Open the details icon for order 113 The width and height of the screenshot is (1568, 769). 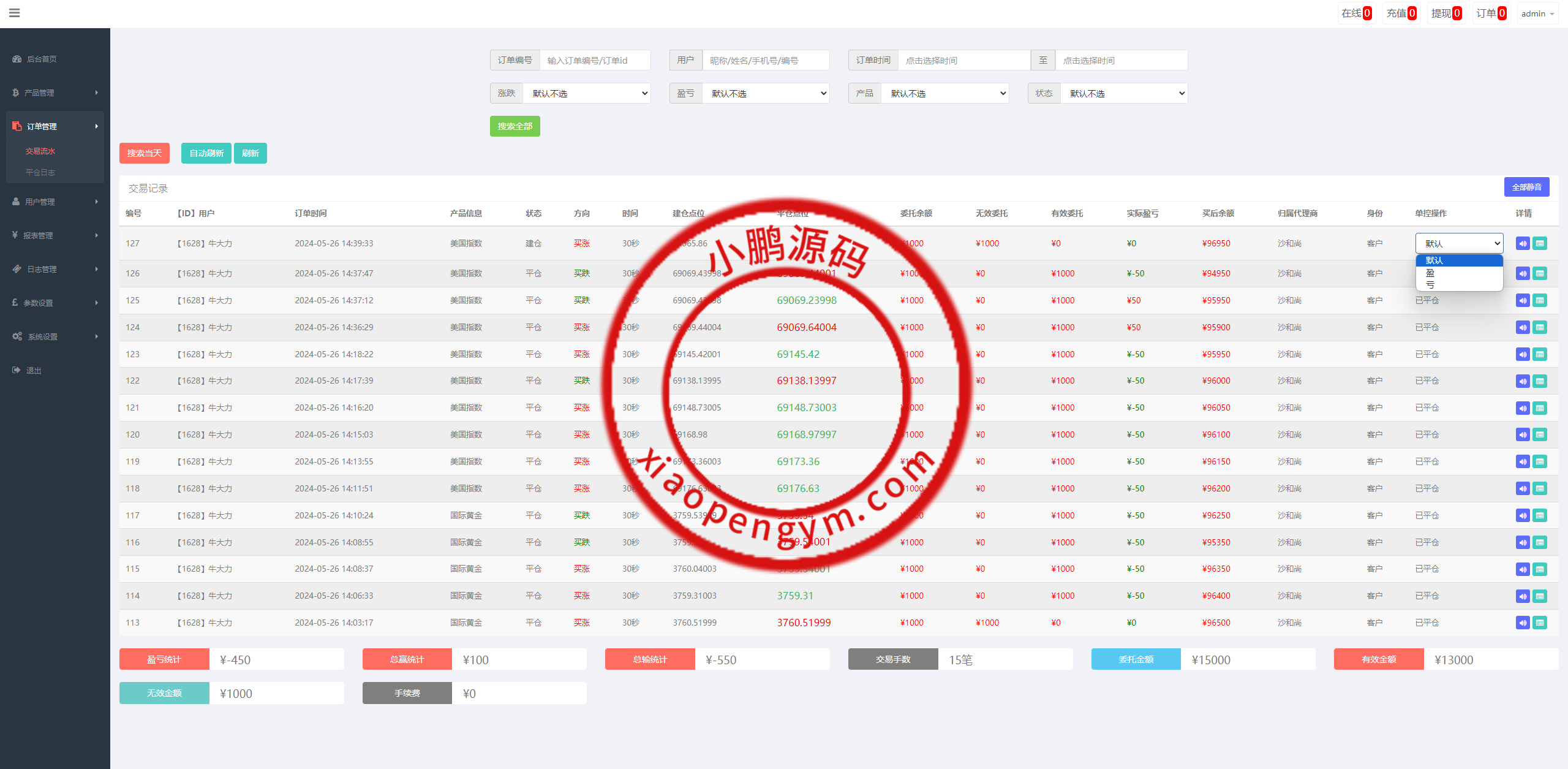coord(1540,623)
